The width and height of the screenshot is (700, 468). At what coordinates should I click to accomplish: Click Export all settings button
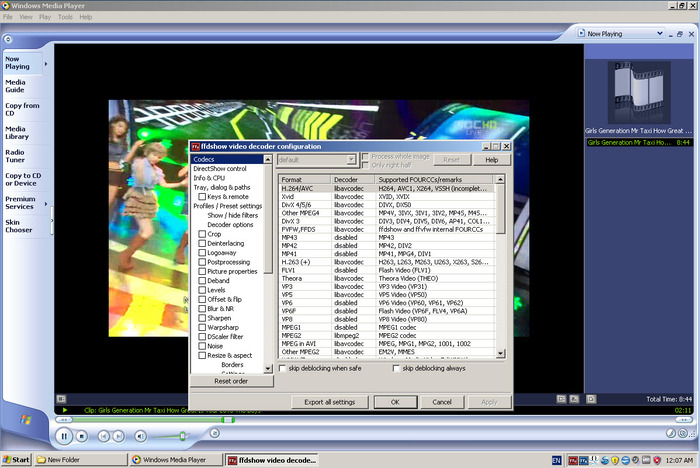point(329,402)
